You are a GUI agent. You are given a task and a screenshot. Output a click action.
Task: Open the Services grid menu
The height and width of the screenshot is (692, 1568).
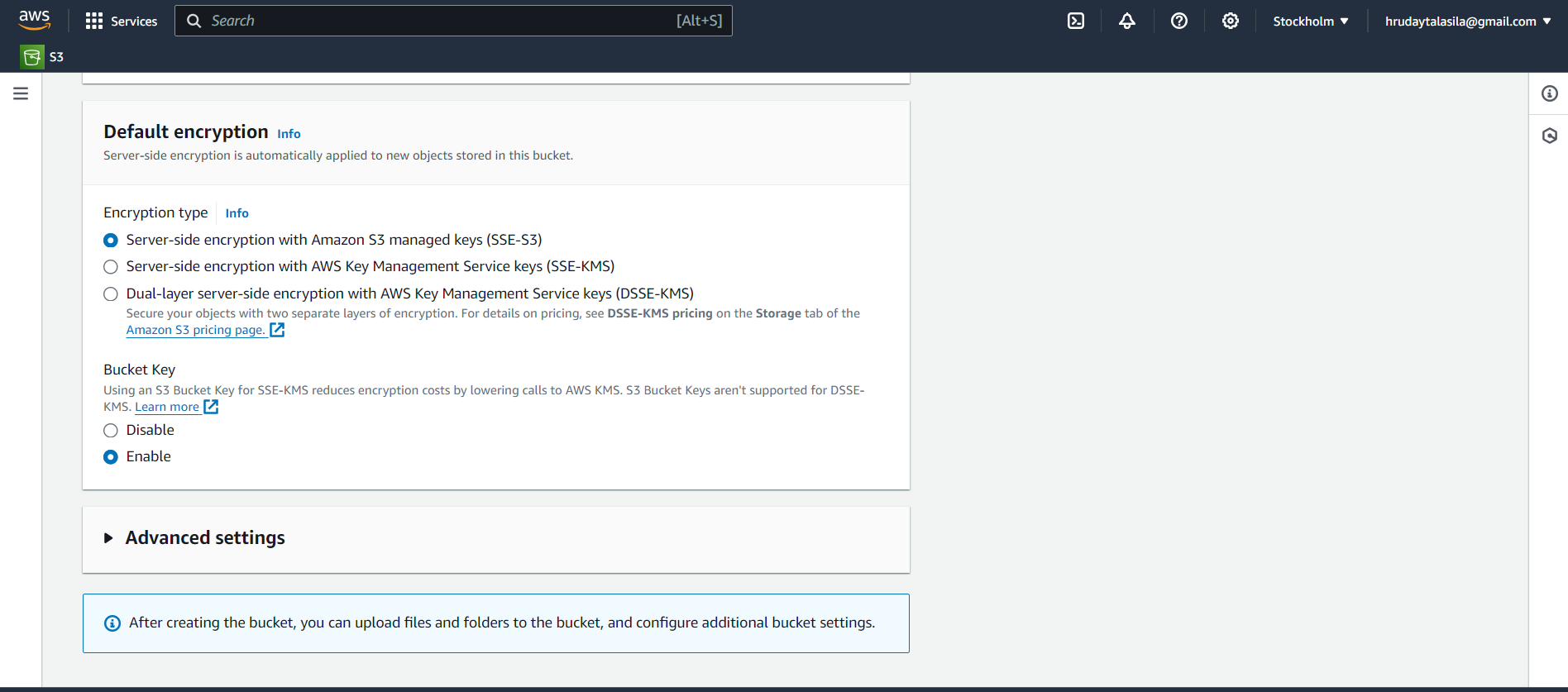[121, 21]
